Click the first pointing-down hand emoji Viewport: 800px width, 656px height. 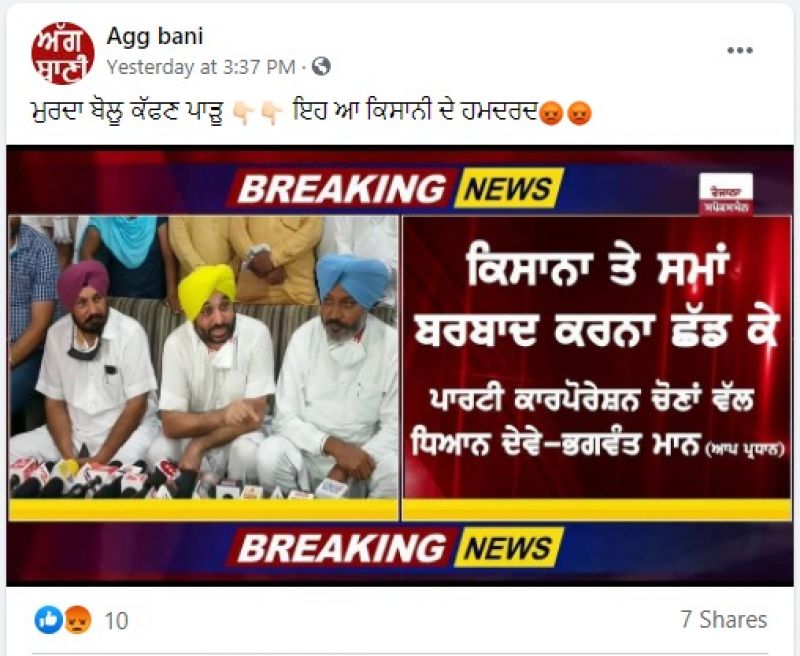243,113
